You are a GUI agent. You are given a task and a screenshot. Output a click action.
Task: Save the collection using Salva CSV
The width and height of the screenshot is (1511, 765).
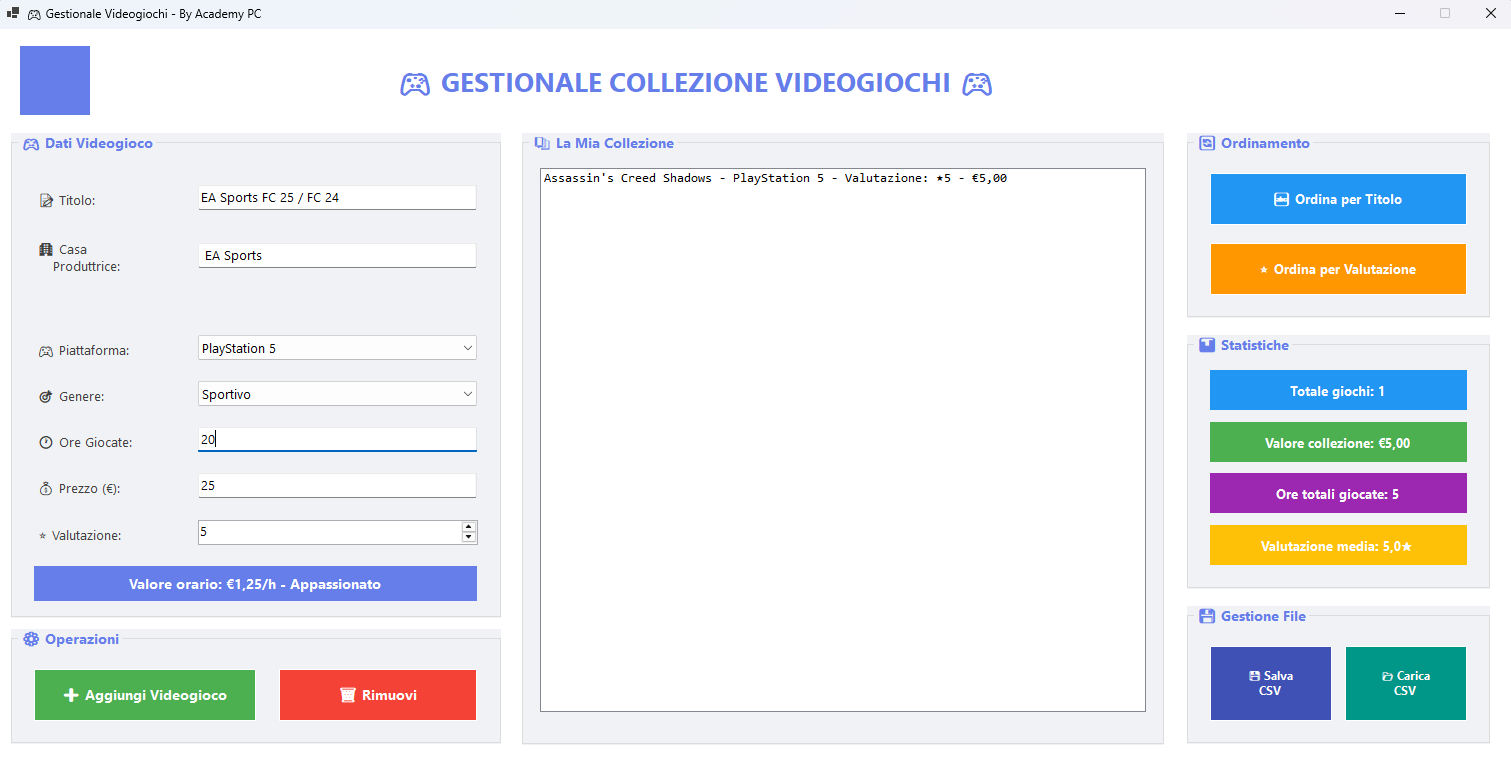click(1271, 683)
